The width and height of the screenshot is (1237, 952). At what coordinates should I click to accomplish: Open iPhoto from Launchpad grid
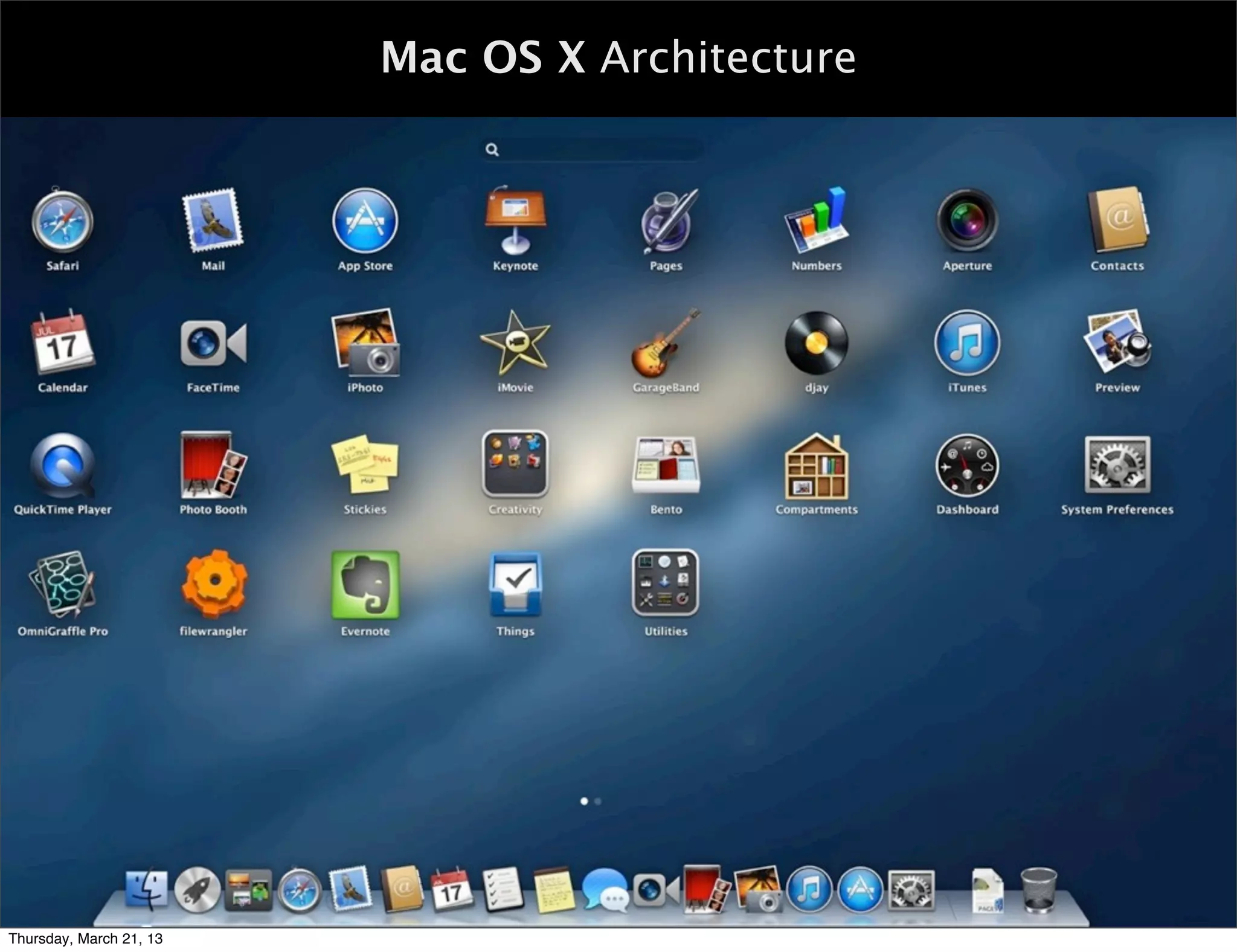pyautogui.click(x=365, y=342)
